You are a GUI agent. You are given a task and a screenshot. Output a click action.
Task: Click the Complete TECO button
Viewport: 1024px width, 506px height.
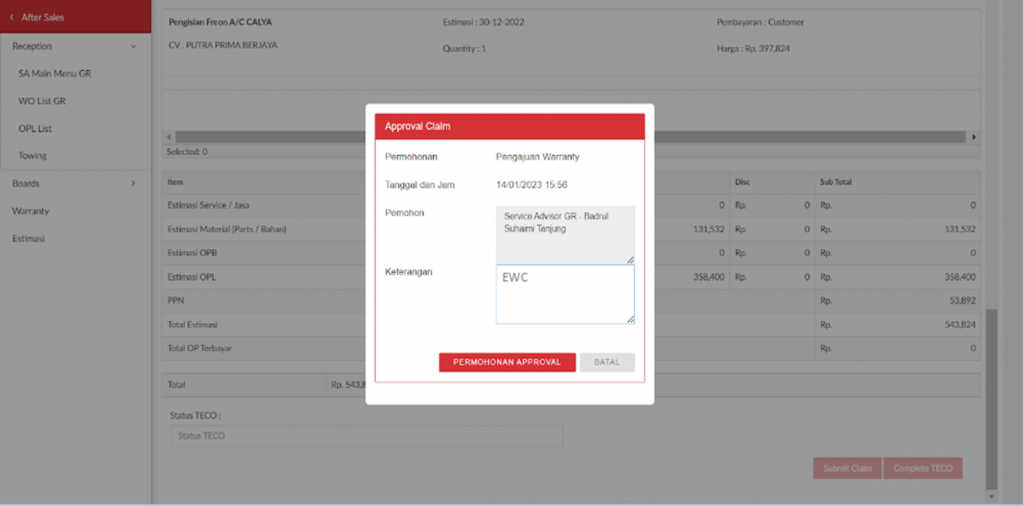tap(923, 468)
